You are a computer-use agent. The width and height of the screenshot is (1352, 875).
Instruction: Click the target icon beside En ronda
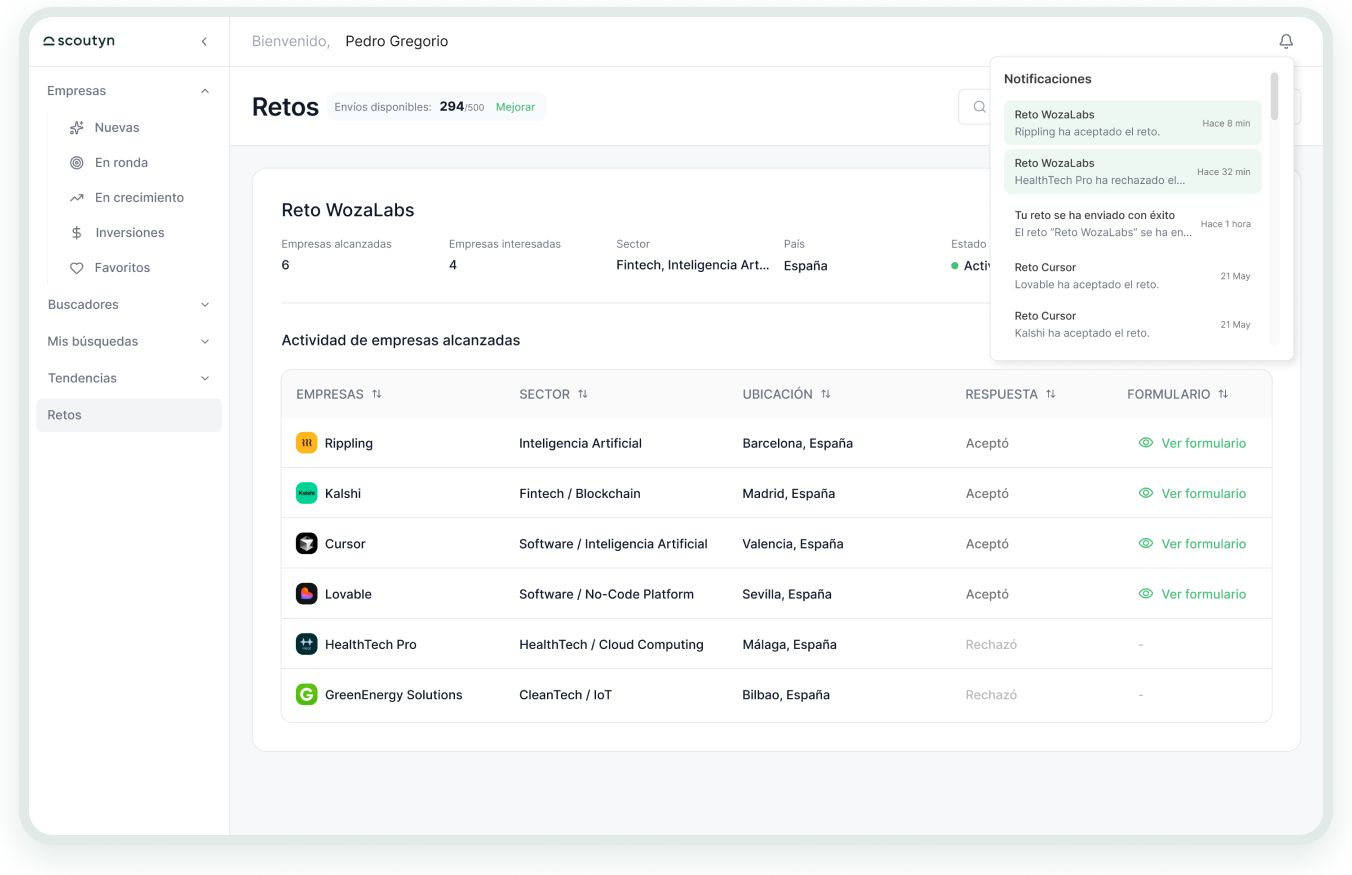pyautogui.click(x=76, y=163)
